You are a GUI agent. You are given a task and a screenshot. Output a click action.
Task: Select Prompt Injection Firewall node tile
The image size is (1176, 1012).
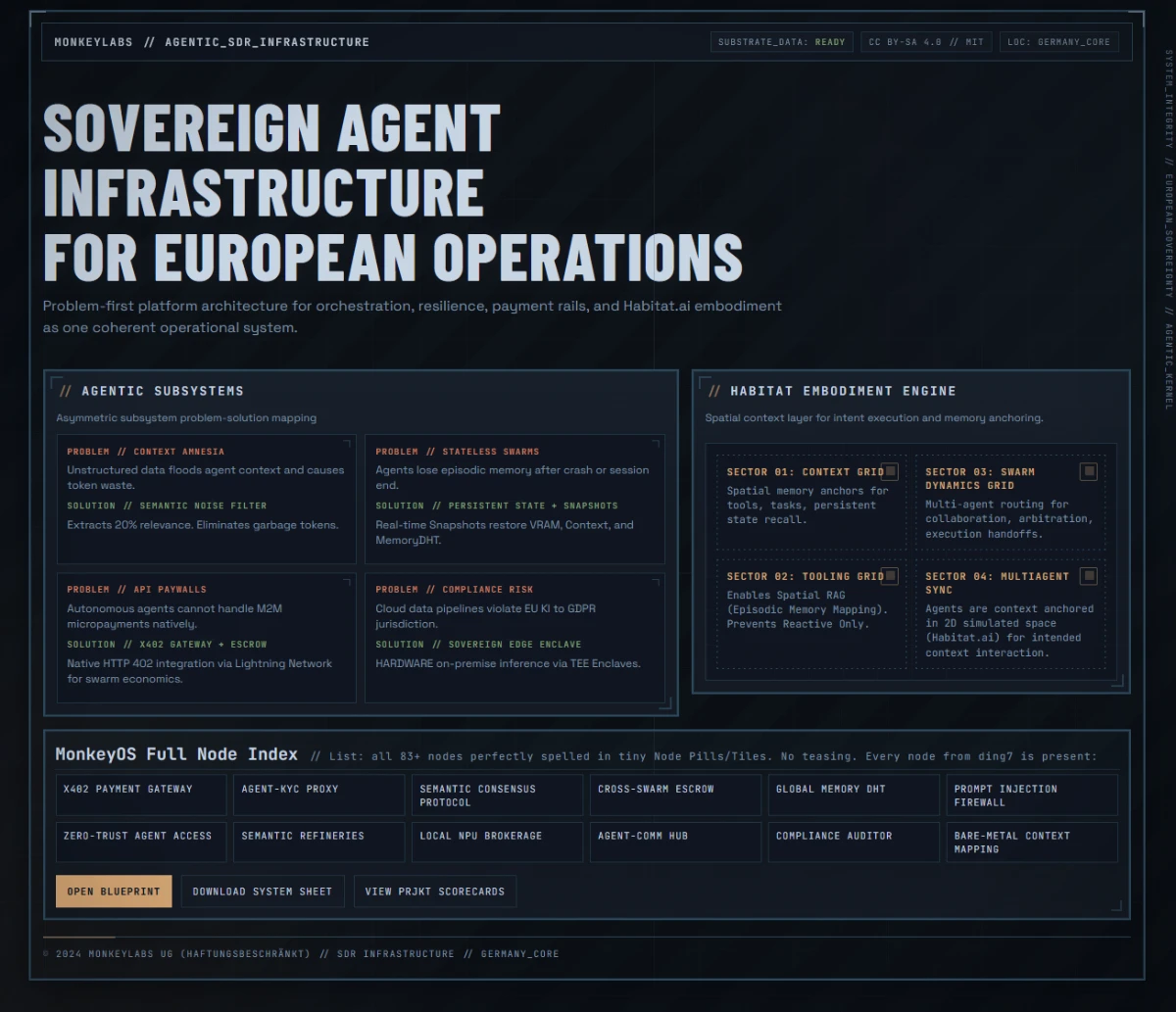click(1032, 795)
